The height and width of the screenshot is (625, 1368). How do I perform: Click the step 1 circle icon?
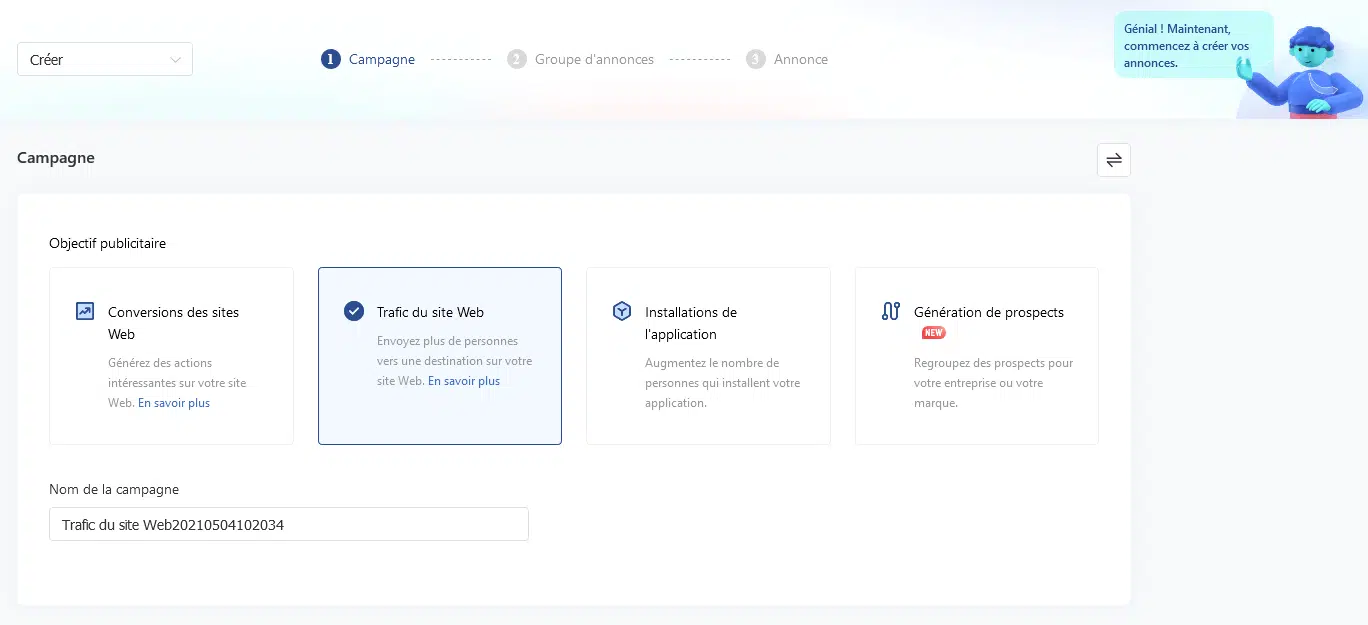pyautogui.click(x=331, y=59)
